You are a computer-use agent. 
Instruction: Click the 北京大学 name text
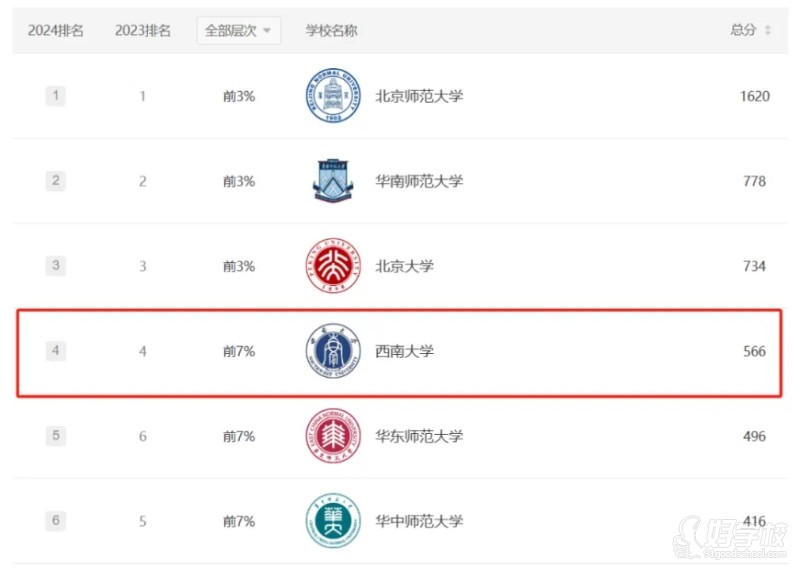[405, 266]
